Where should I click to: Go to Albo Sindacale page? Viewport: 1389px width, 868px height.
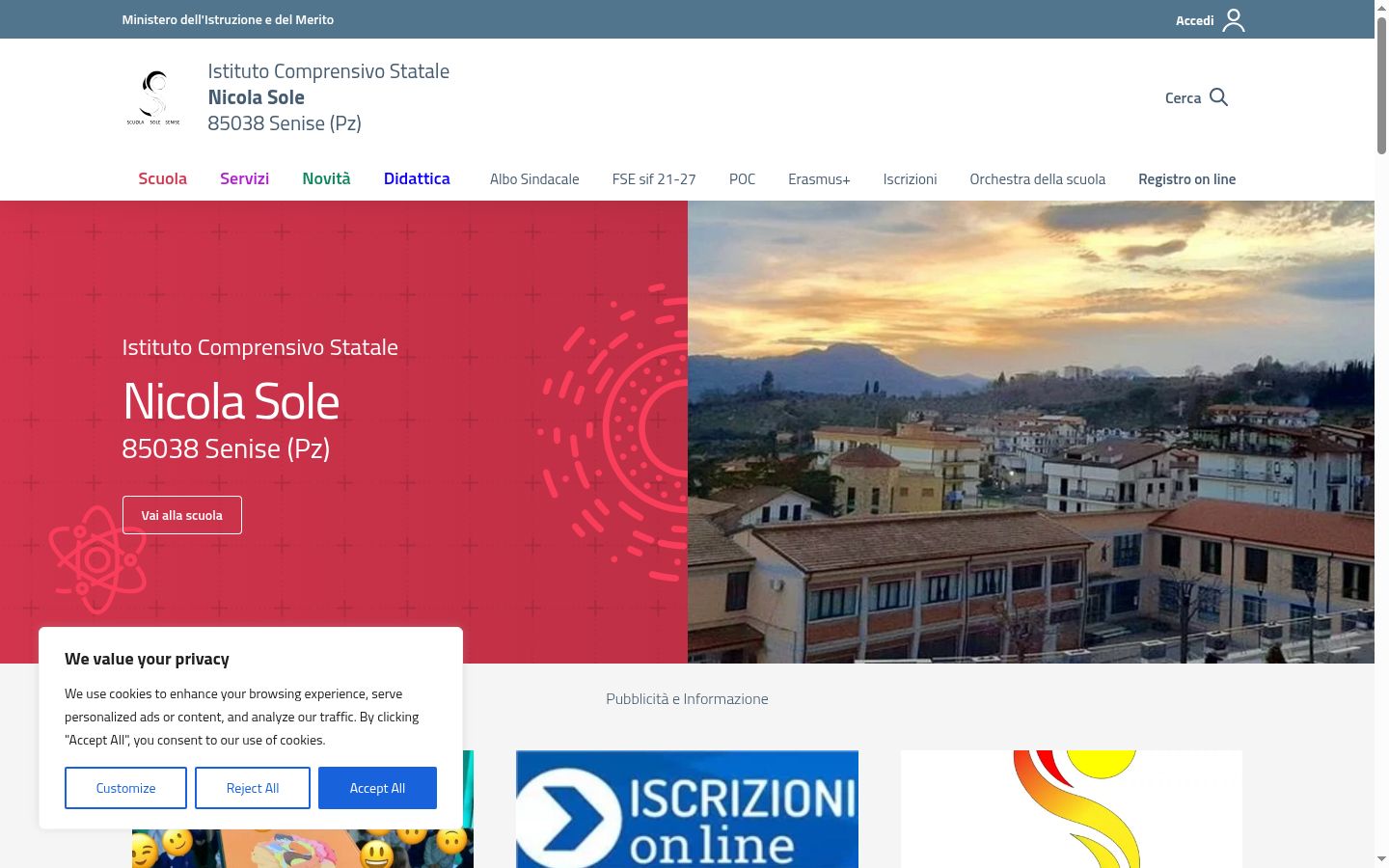pyautogui.click(x=534, y=179)
